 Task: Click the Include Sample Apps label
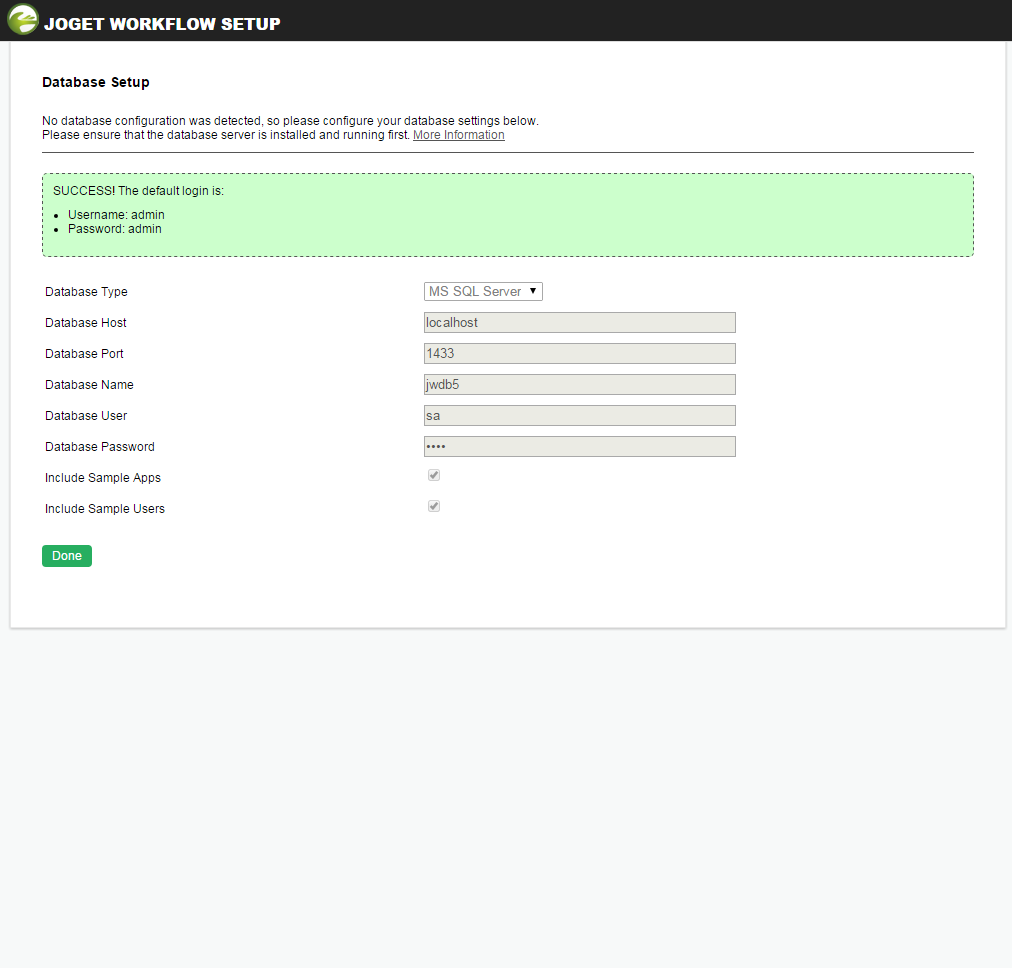coord(103,478)
